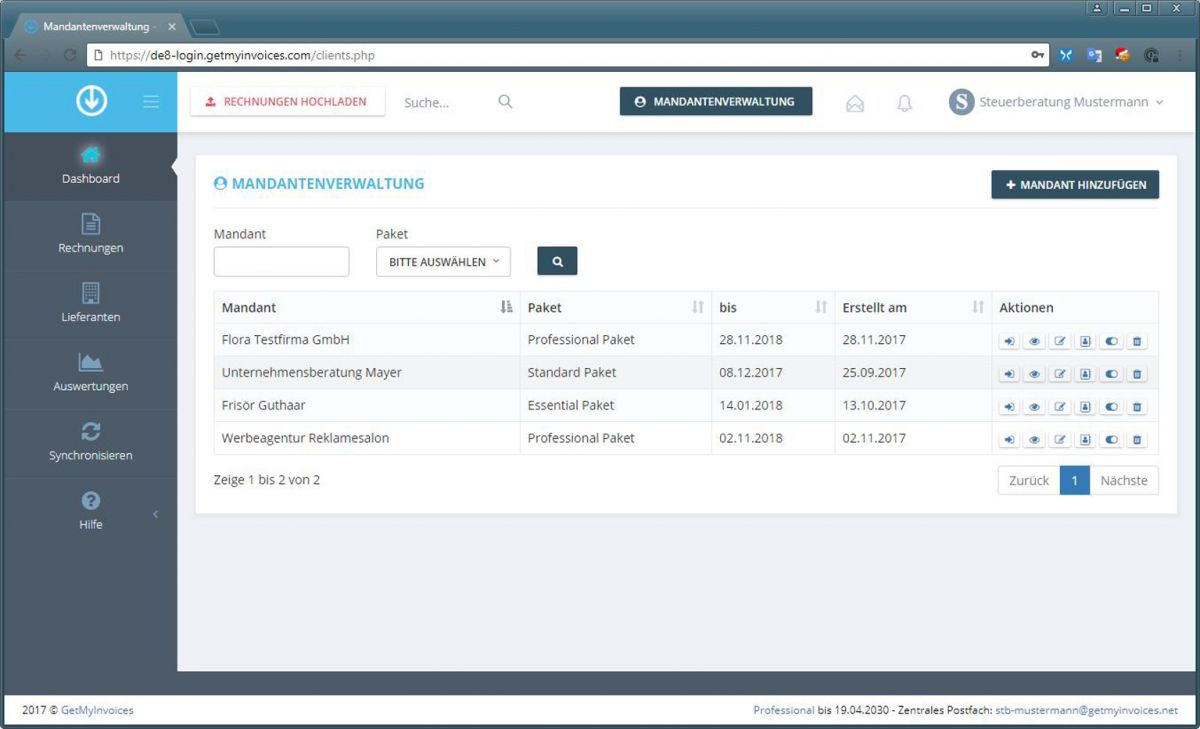Viewport: 1200px width, 729px height.
Task: Edit Unternehmensberatung Mayer with the pencil icon
Action: click(x=1060, y=374)
